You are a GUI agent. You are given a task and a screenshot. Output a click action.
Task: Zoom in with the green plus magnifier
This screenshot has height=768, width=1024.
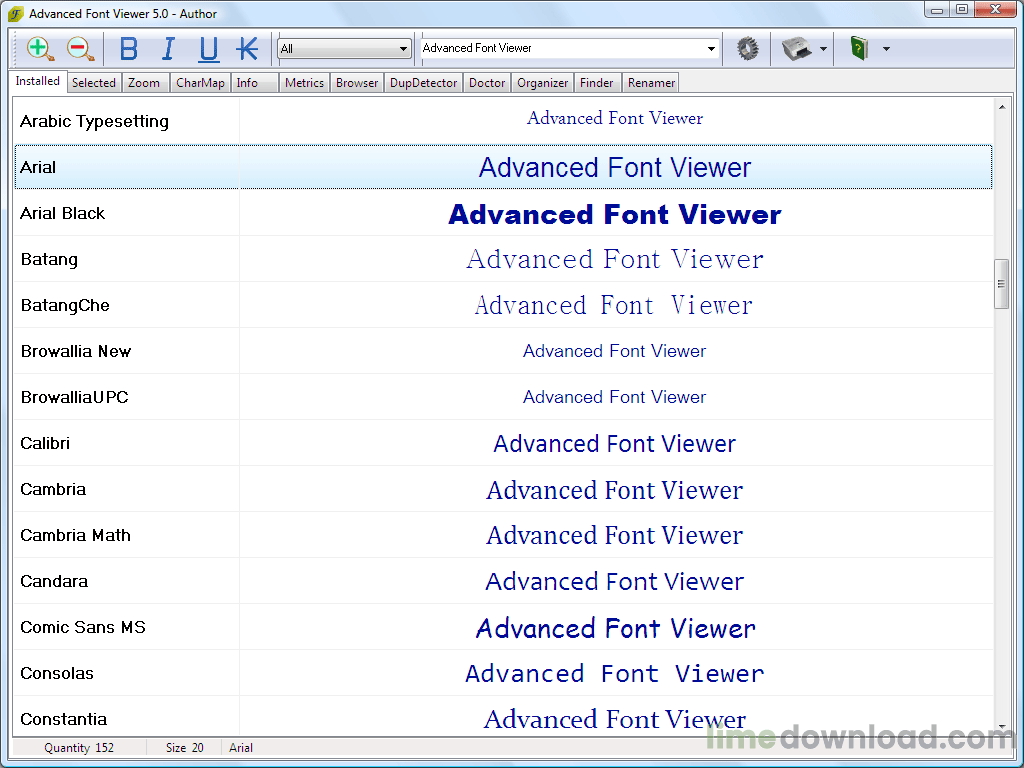[40, 49]
